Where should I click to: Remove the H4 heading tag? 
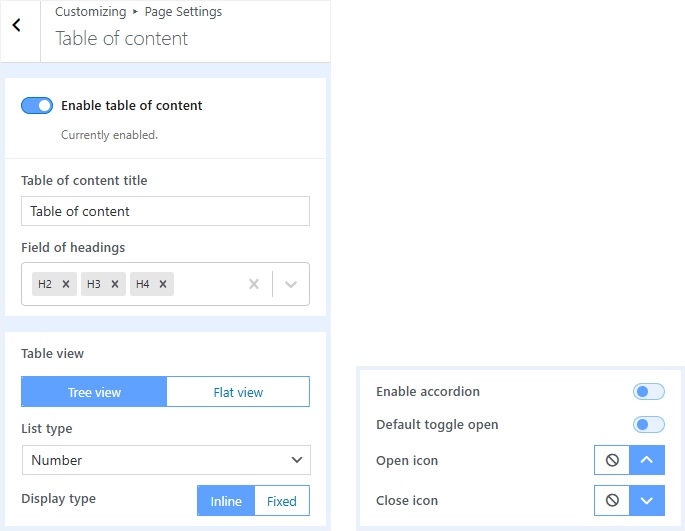[x=164, y=284]
